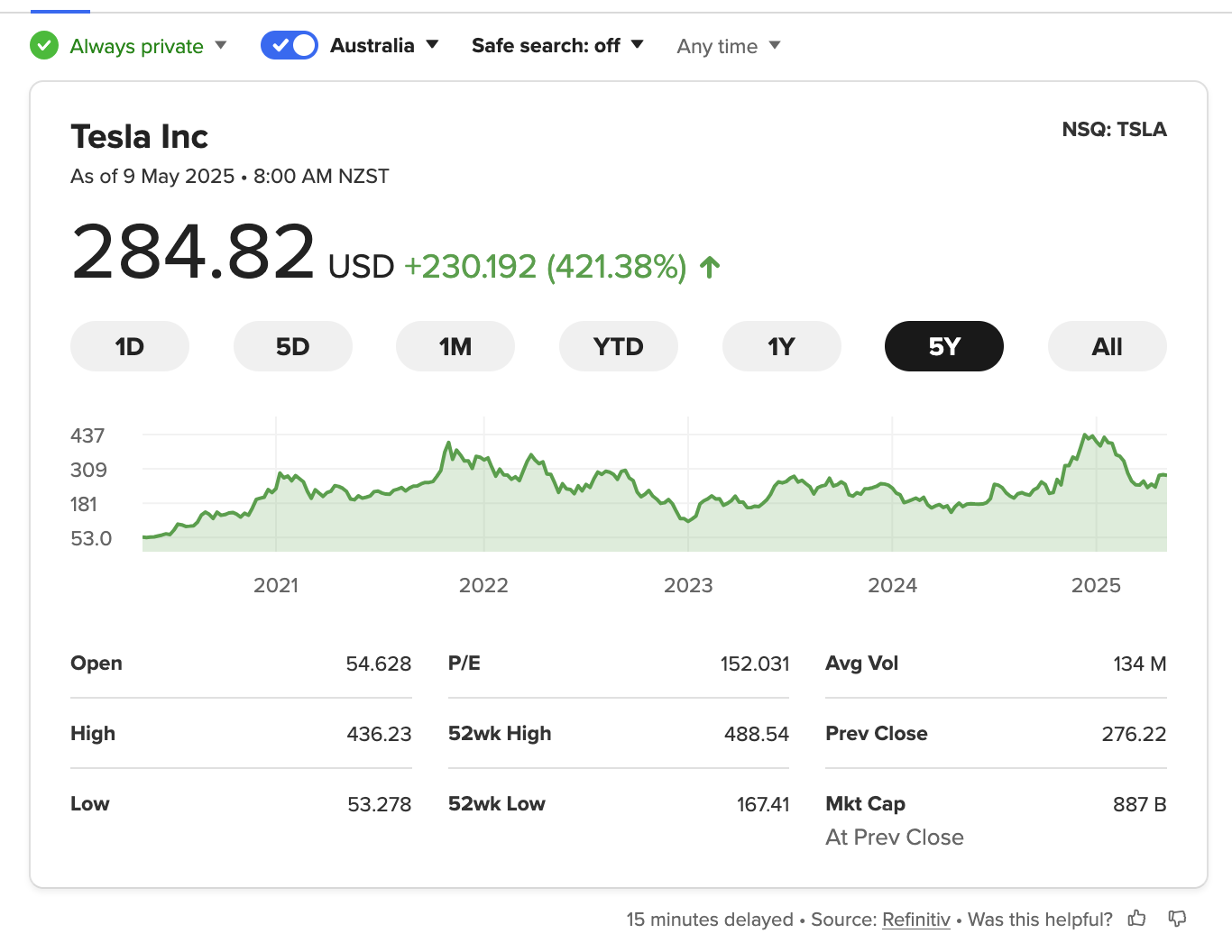Click the 437 y-axis label
Image resolution: width=1232 pixels, height=952 pixels.
coord(87,436)
